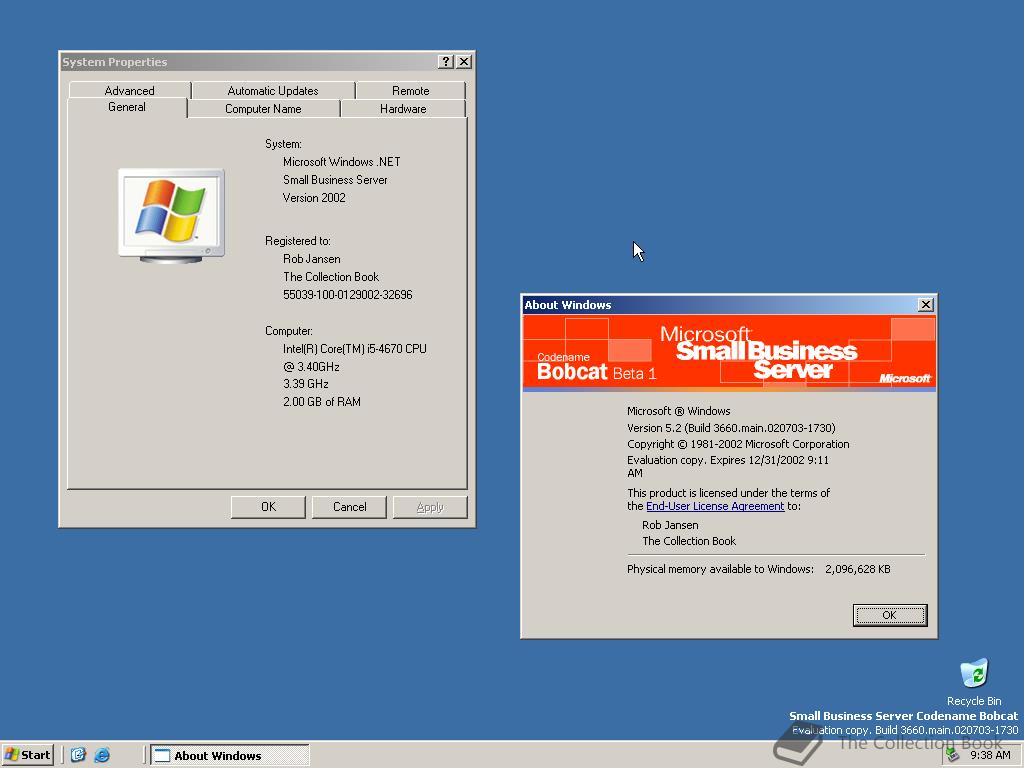Viewport: 1024px width, 768px height.
Task: Click the greyed Apply button
Action: [430, 507]
